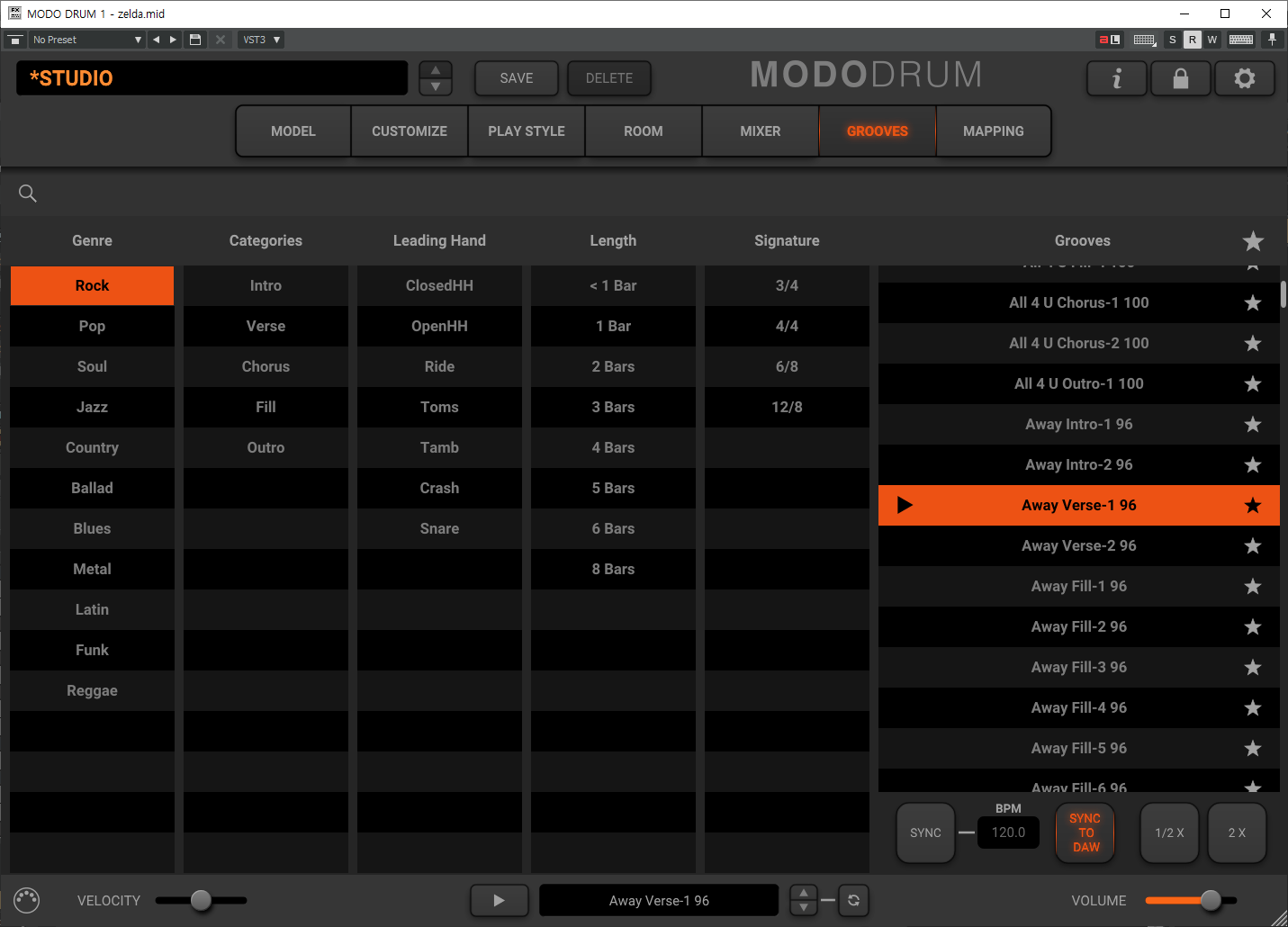
Task: Show the virtual keyboard icon
Action: (x=1241, y=40)
